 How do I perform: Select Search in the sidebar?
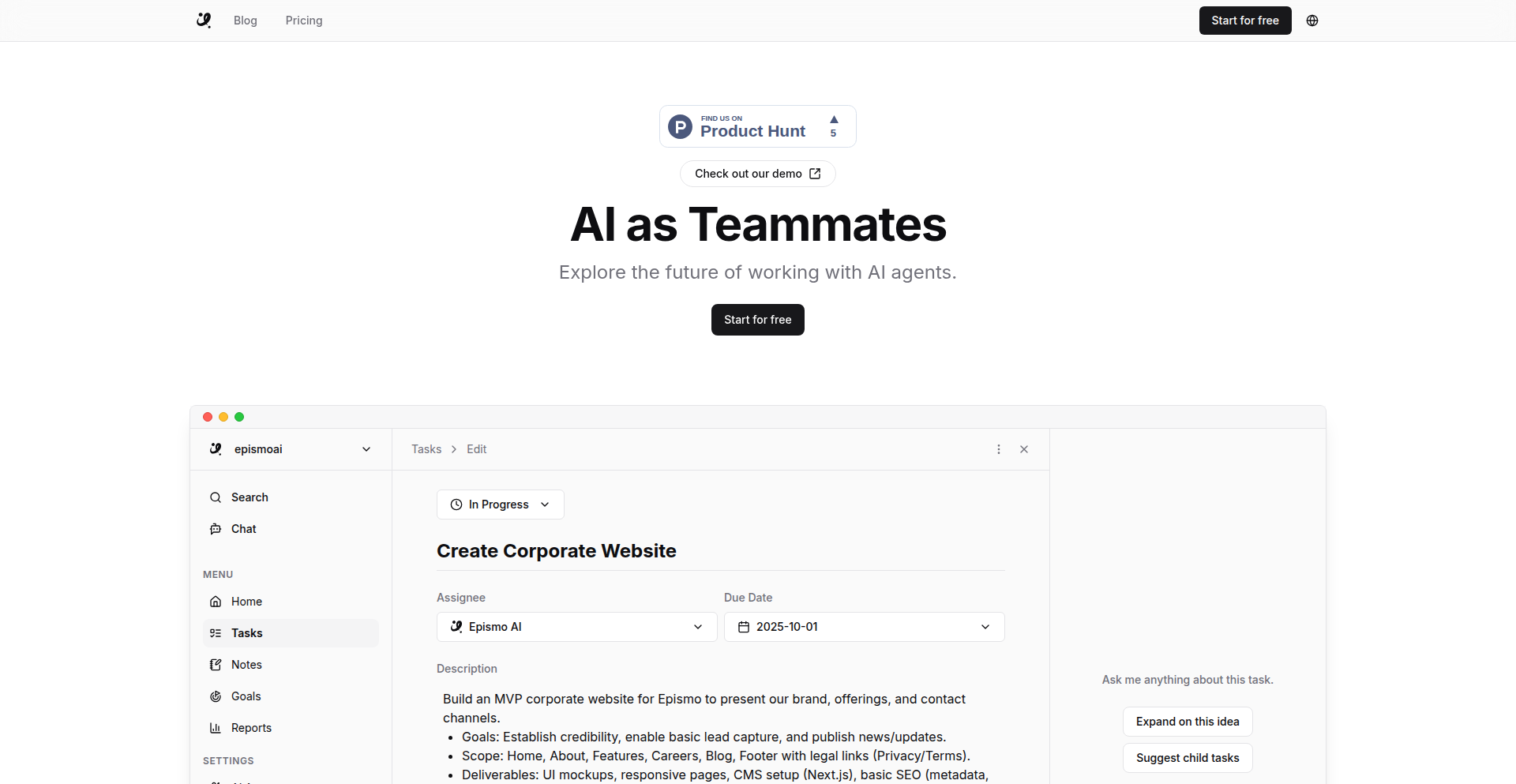[x=291, y=497]
